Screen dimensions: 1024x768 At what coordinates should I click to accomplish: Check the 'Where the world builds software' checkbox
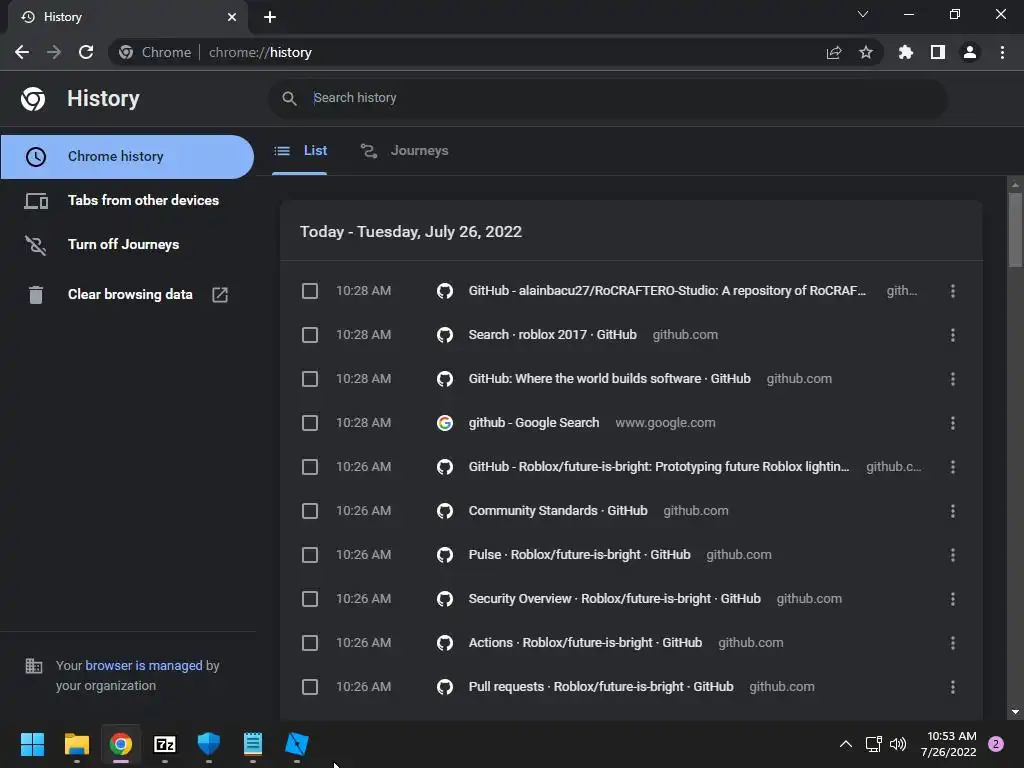[x=310, y=379]
